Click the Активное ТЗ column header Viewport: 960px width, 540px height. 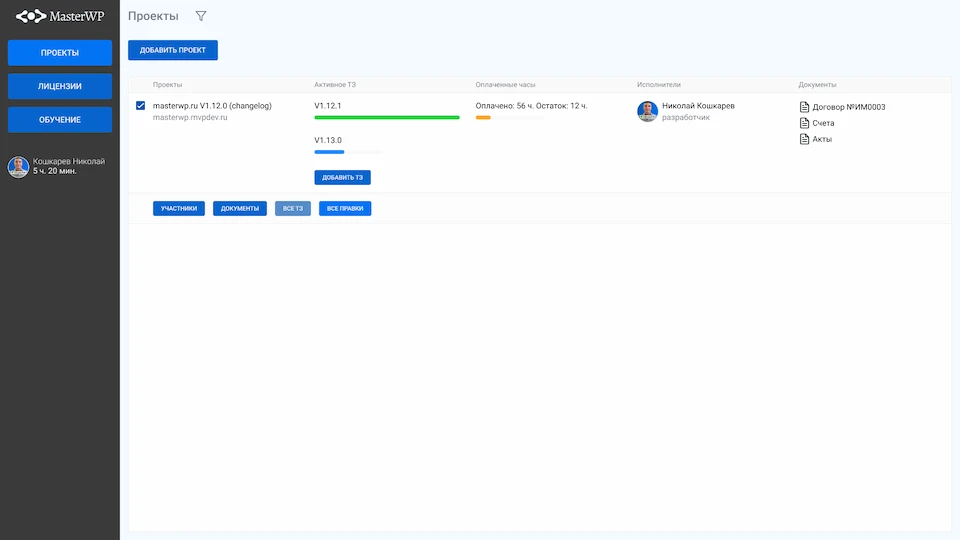pyautogui.click(x=335, y=84)
